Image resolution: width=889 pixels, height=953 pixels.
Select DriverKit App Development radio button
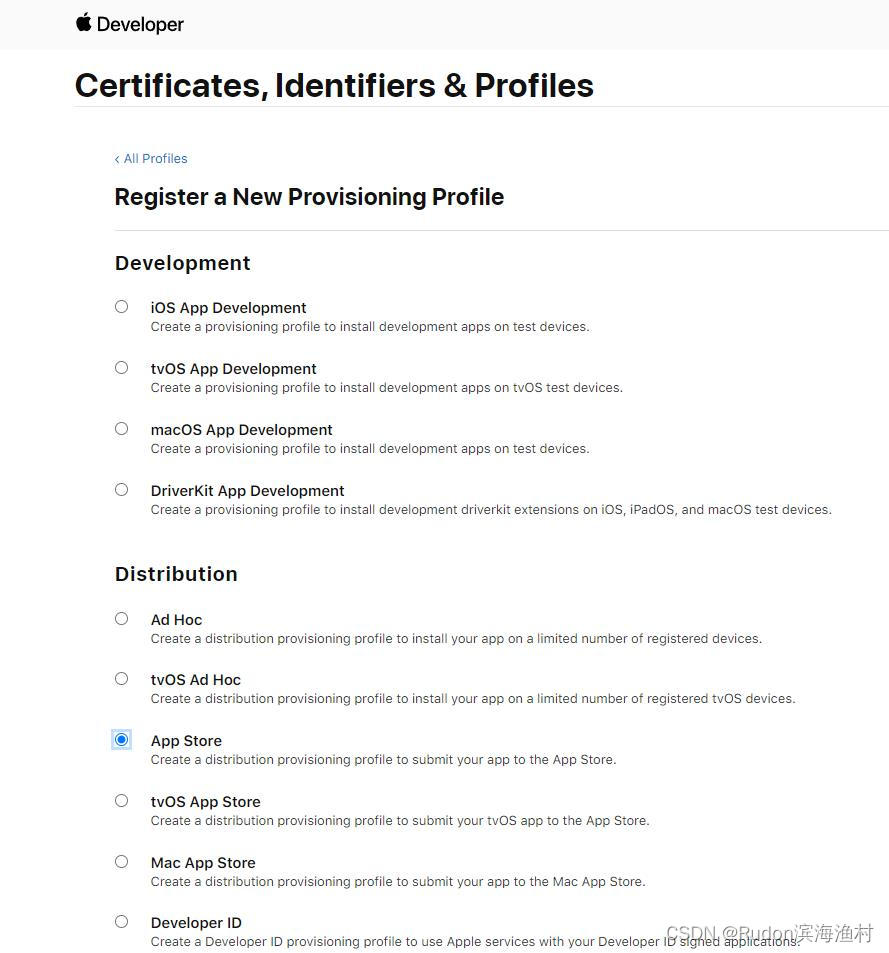pyautogui.click(x=122, y=489)
